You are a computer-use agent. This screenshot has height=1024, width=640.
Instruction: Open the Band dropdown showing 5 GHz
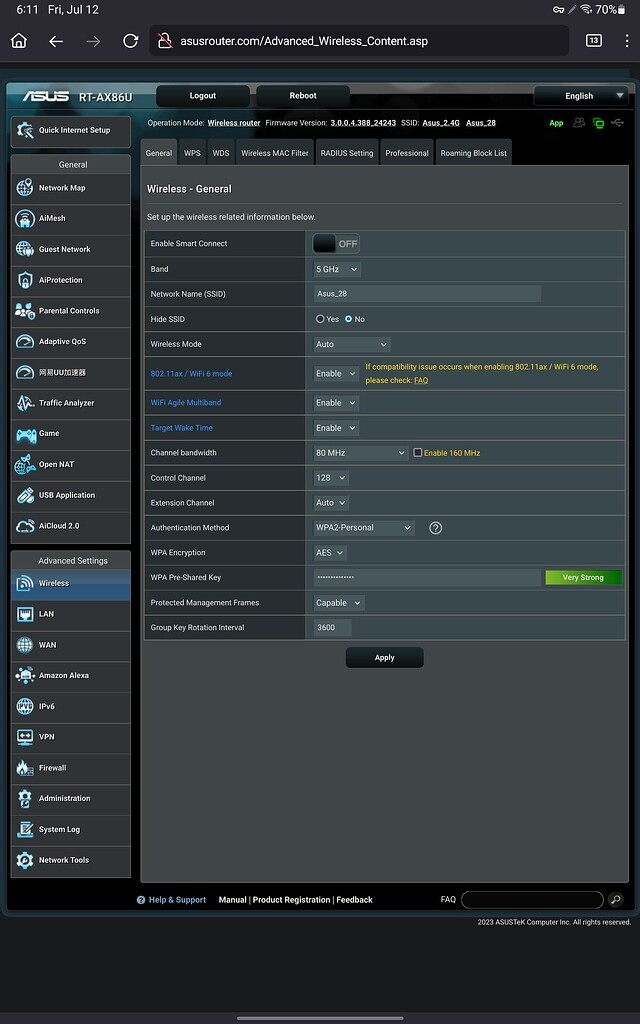(x=337, y=269)
